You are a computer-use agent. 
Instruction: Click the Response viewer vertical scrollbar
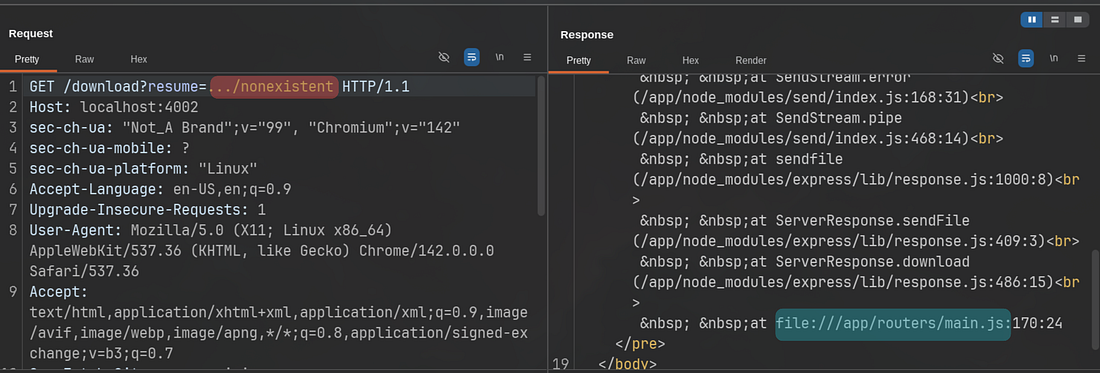tap(1095, 294)
